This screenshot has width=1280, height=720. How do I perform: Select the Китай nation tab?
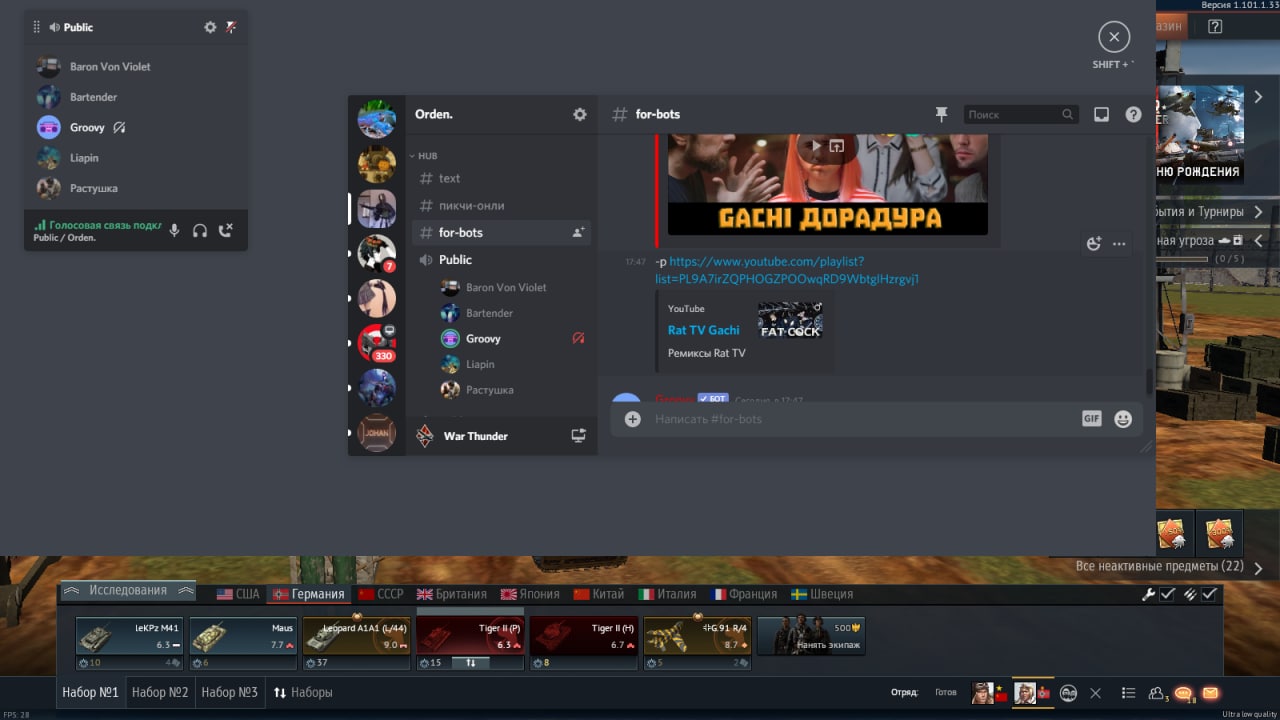599,594
